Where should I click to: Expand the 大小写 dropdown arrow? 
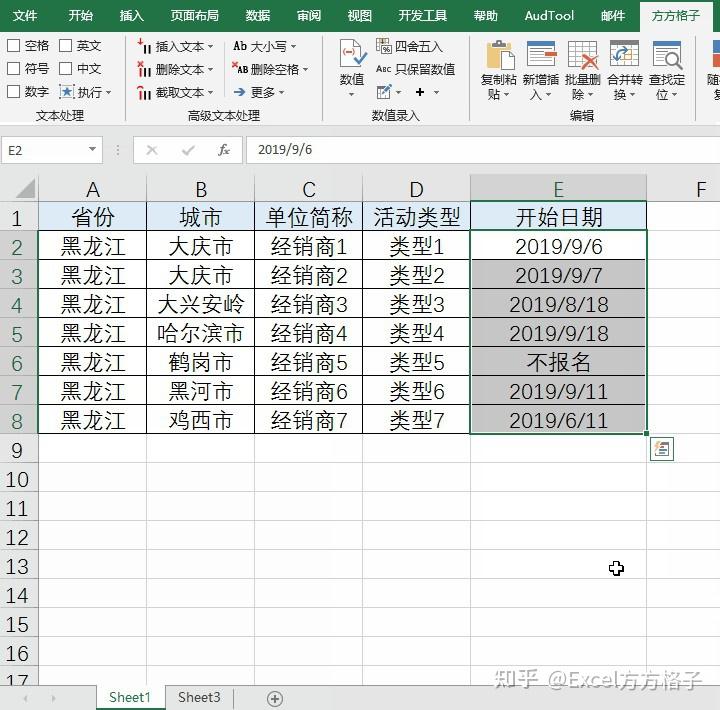pyautogui.click(x=293, y=47)
